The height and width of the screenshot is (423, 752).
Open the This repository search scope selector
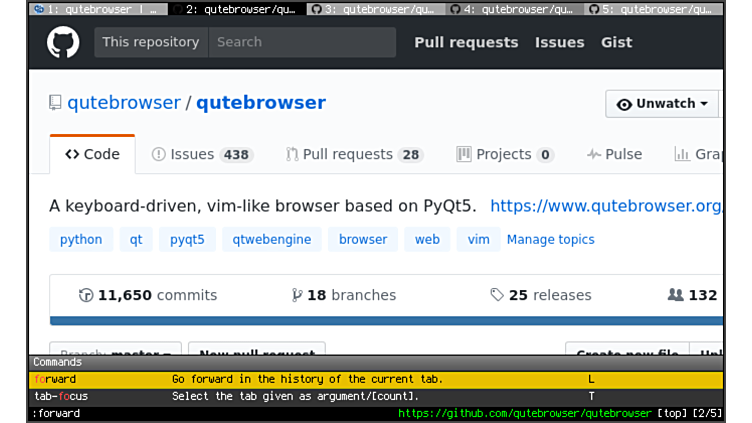pos(151,42)
